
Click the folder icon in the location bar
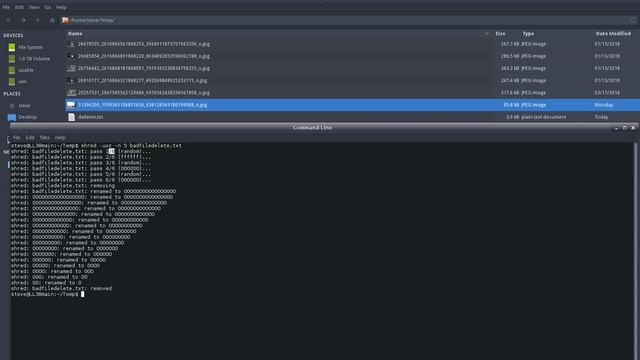65,20
